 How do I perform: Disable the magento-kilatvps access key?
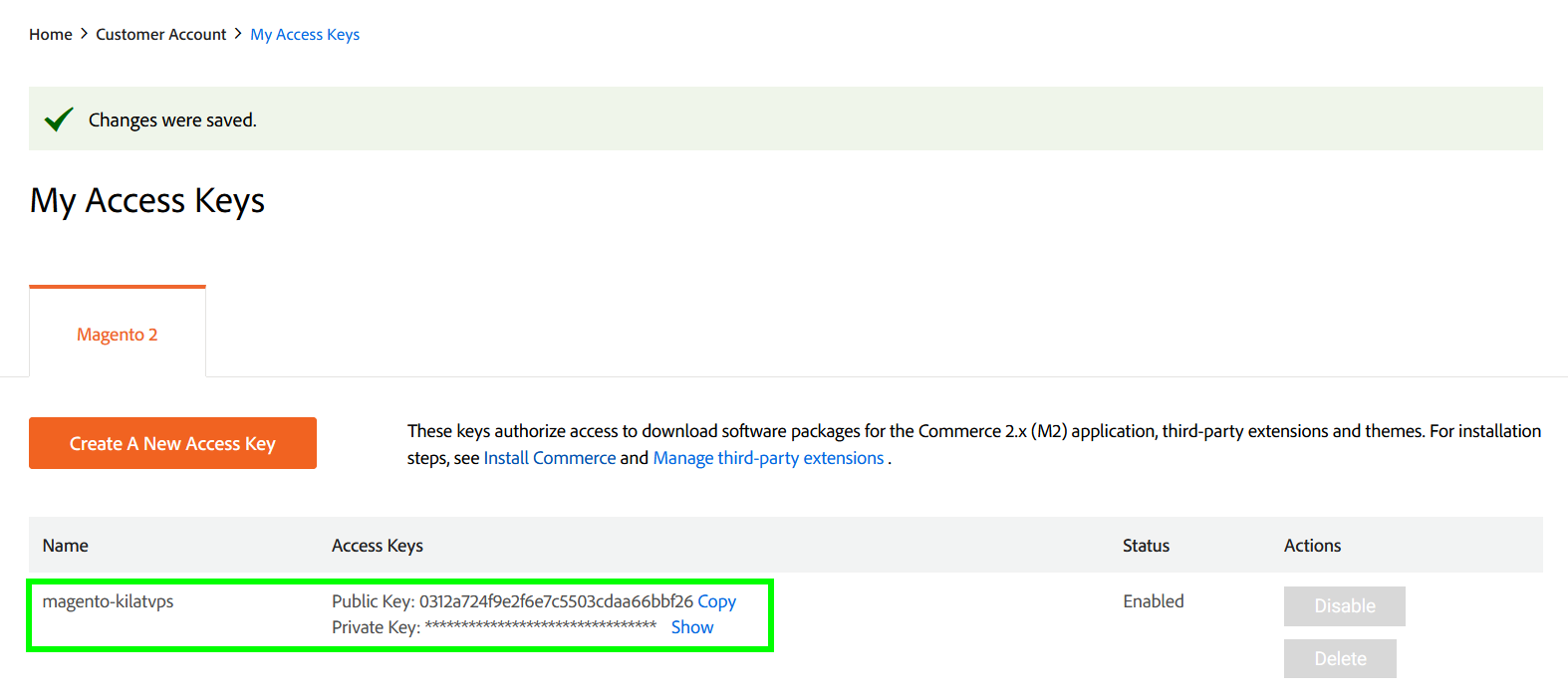pyautogui.click(x=1344, y=605)
